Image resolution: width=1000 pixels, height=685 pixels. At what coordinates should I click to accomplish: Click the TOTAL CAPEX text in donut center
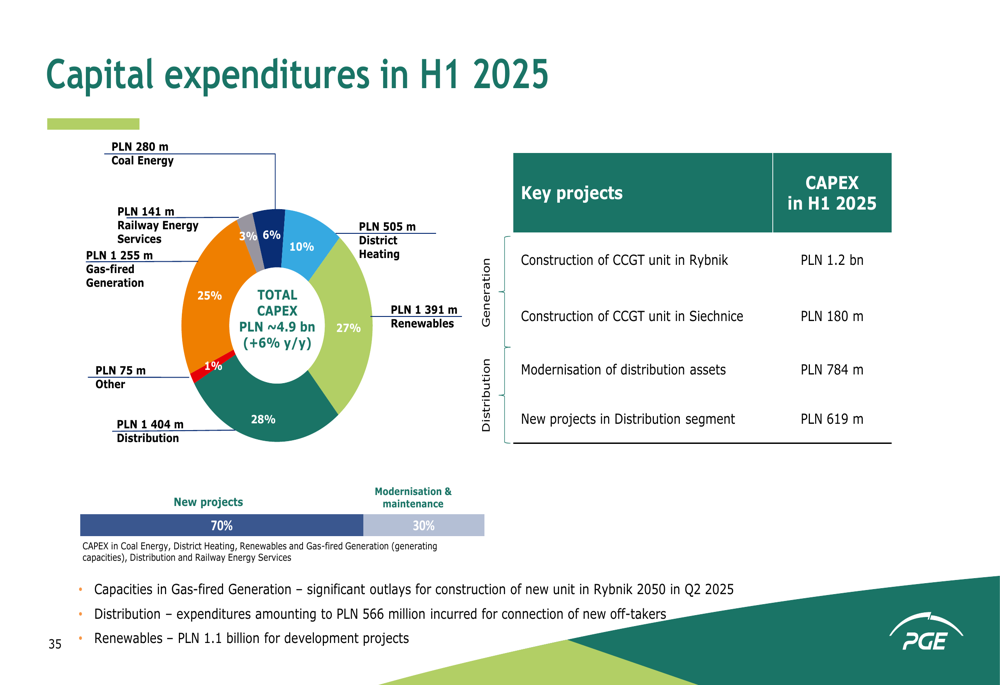pos(277,303)
